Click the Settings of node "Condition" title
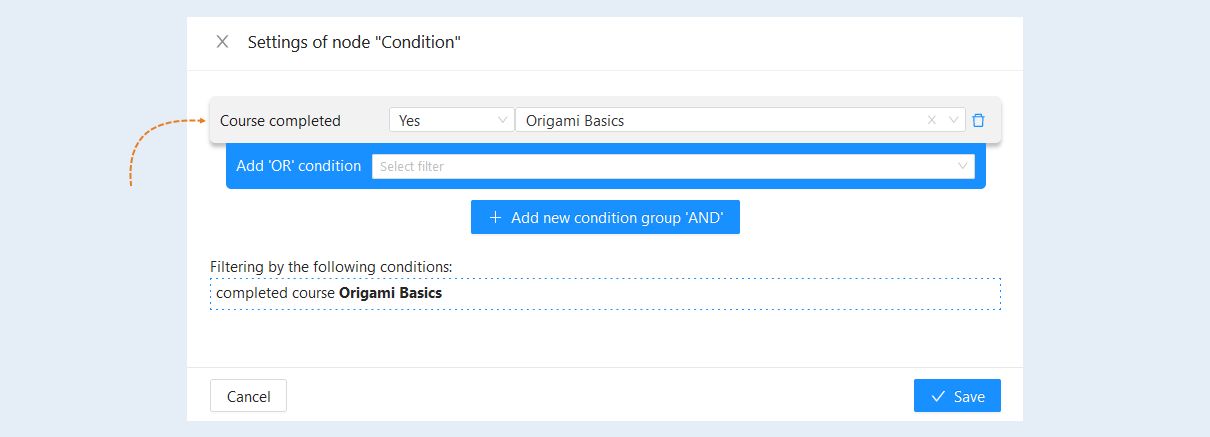The width and height of the screenshot is (1210, 437). coord(354,42)
